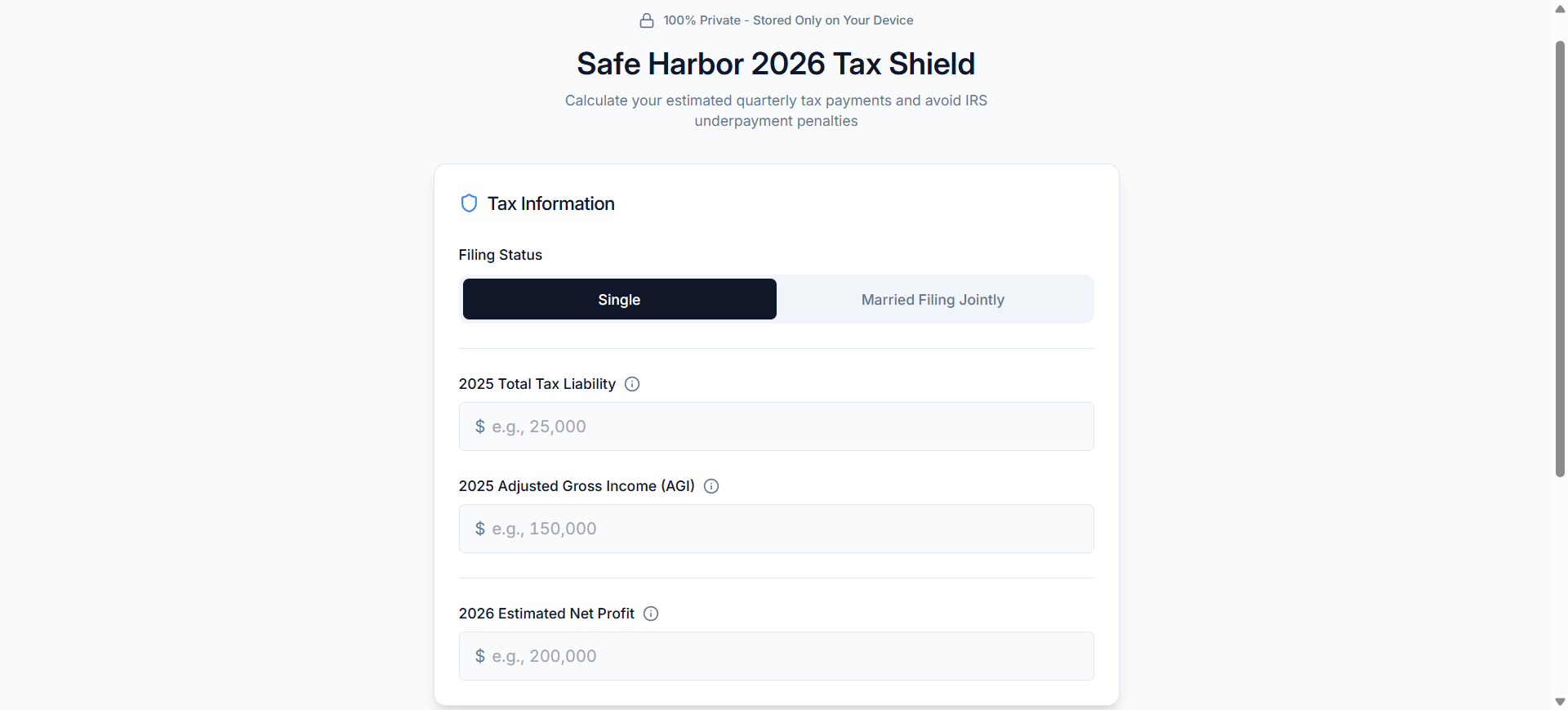The height and width of the screenshot is (710, 1568).
Task: Click the dollar sign in the AGI field
Action: (480, 528)
